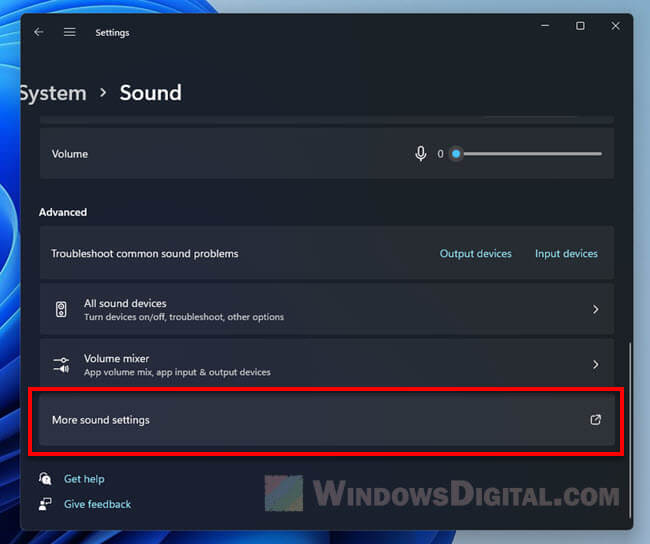Open Output devices troubleshooter

coord(475,253)
